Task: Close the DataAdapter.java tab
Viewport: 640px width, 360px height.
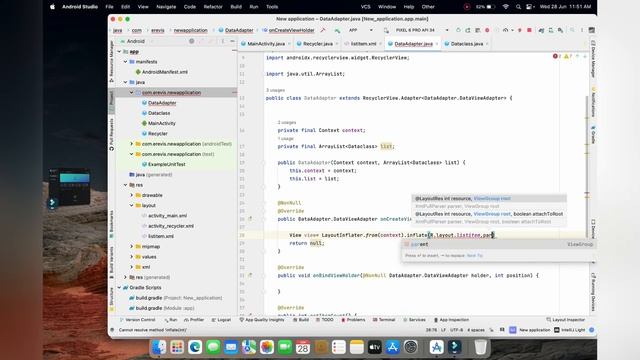Action: click(x=436, y=44)
